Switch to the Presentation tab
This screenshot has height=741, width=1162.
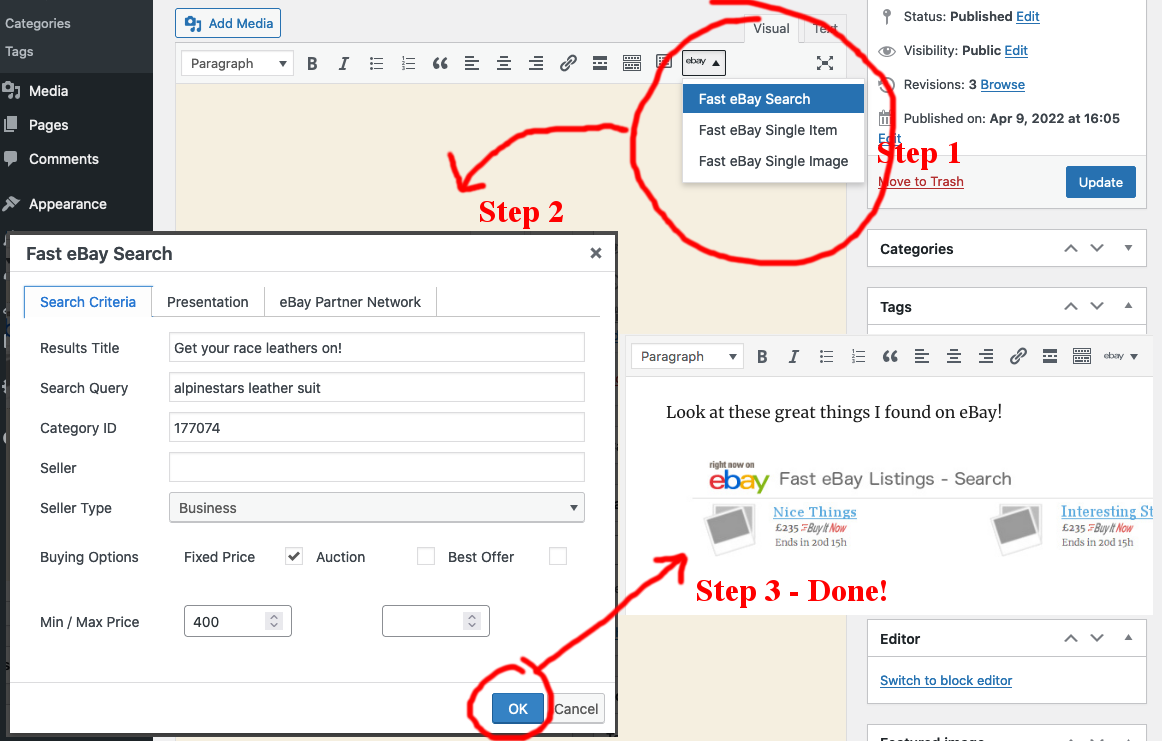point(208,302)
